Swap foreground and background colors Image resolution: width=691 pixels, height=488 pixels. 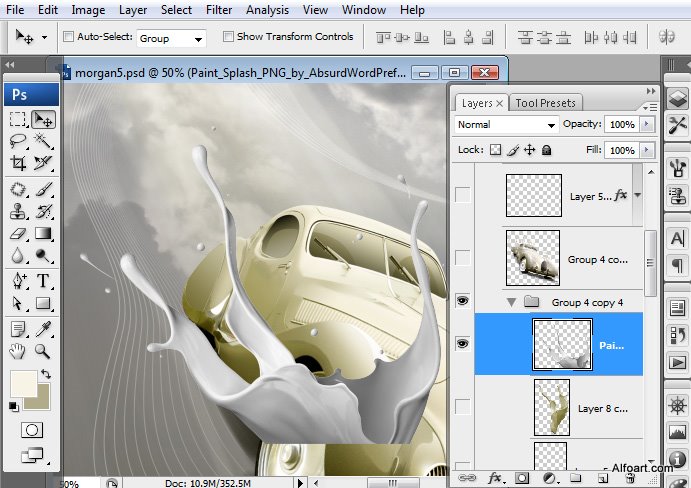tap(46, 375)
